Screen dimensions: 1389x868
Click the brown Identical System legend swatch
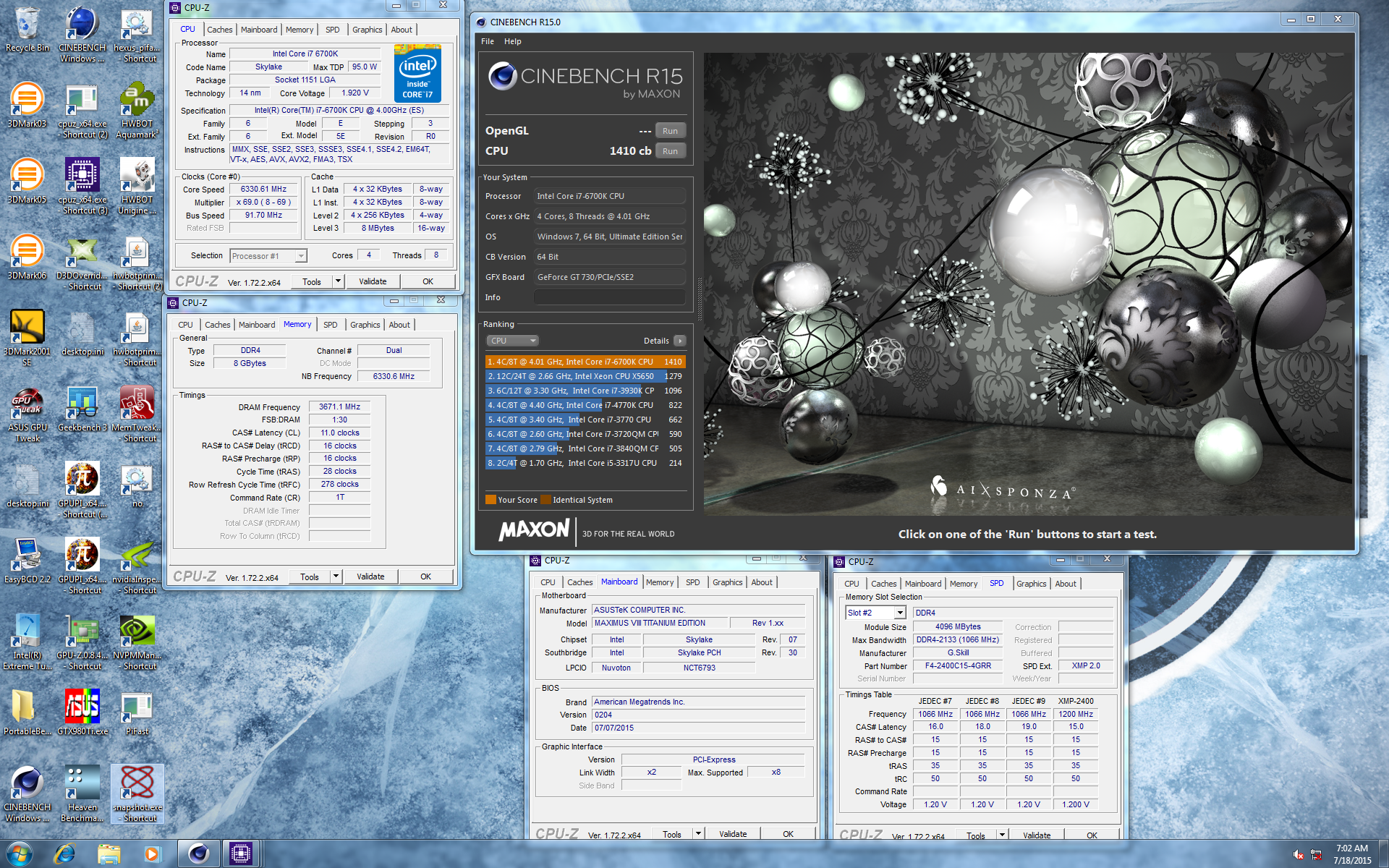coord(545,500)
